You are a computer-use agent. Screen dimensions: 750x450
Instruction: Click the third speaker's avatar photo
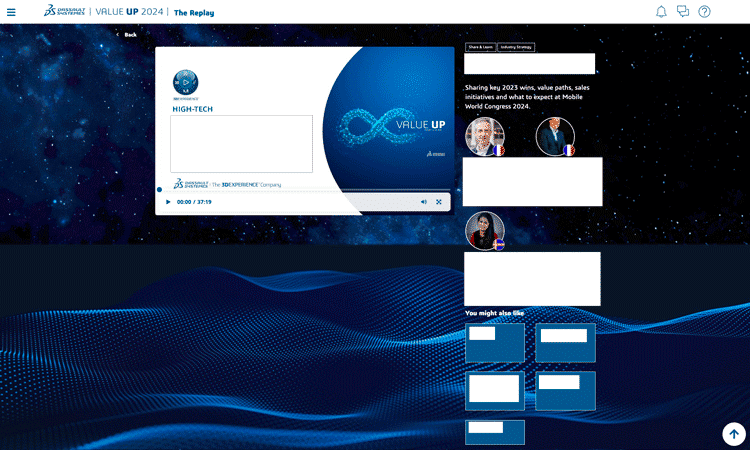(485, 230)
